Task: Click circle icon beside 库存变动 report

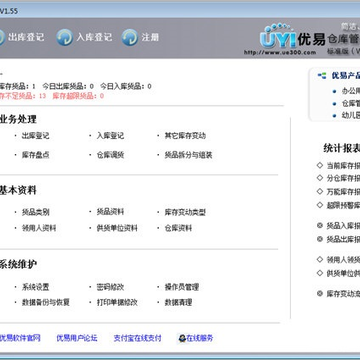Action: 320,293
